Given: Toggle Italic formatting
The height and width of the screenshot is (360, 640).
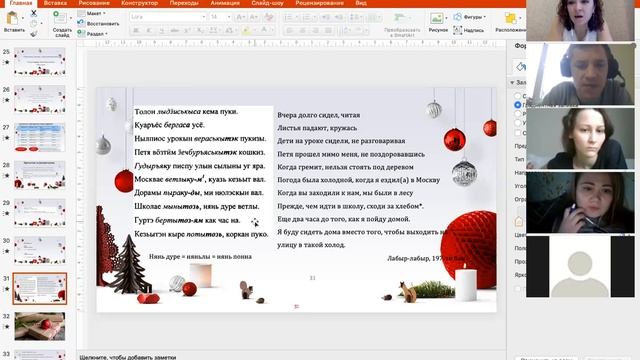Looking at the screenshot, I should pos(149,31).
